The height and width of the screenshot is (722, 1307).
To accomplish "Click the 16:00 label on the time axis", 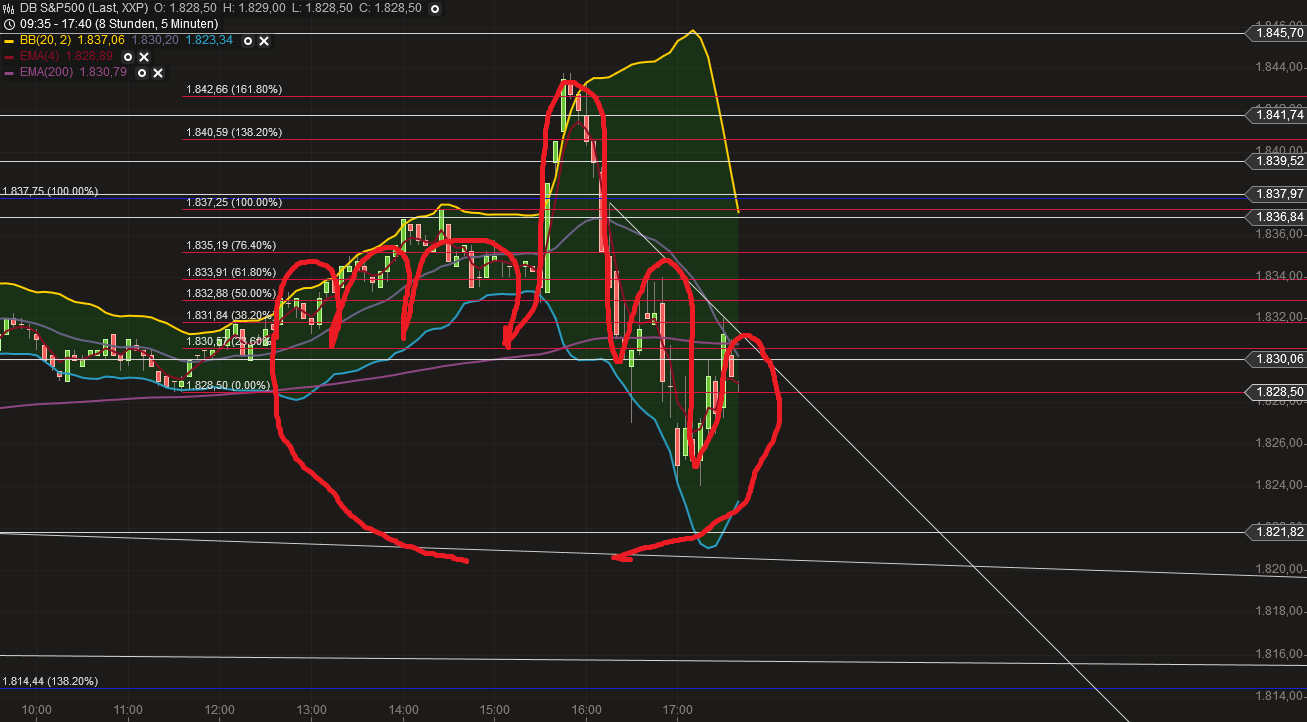I will (x=586, y=710).
